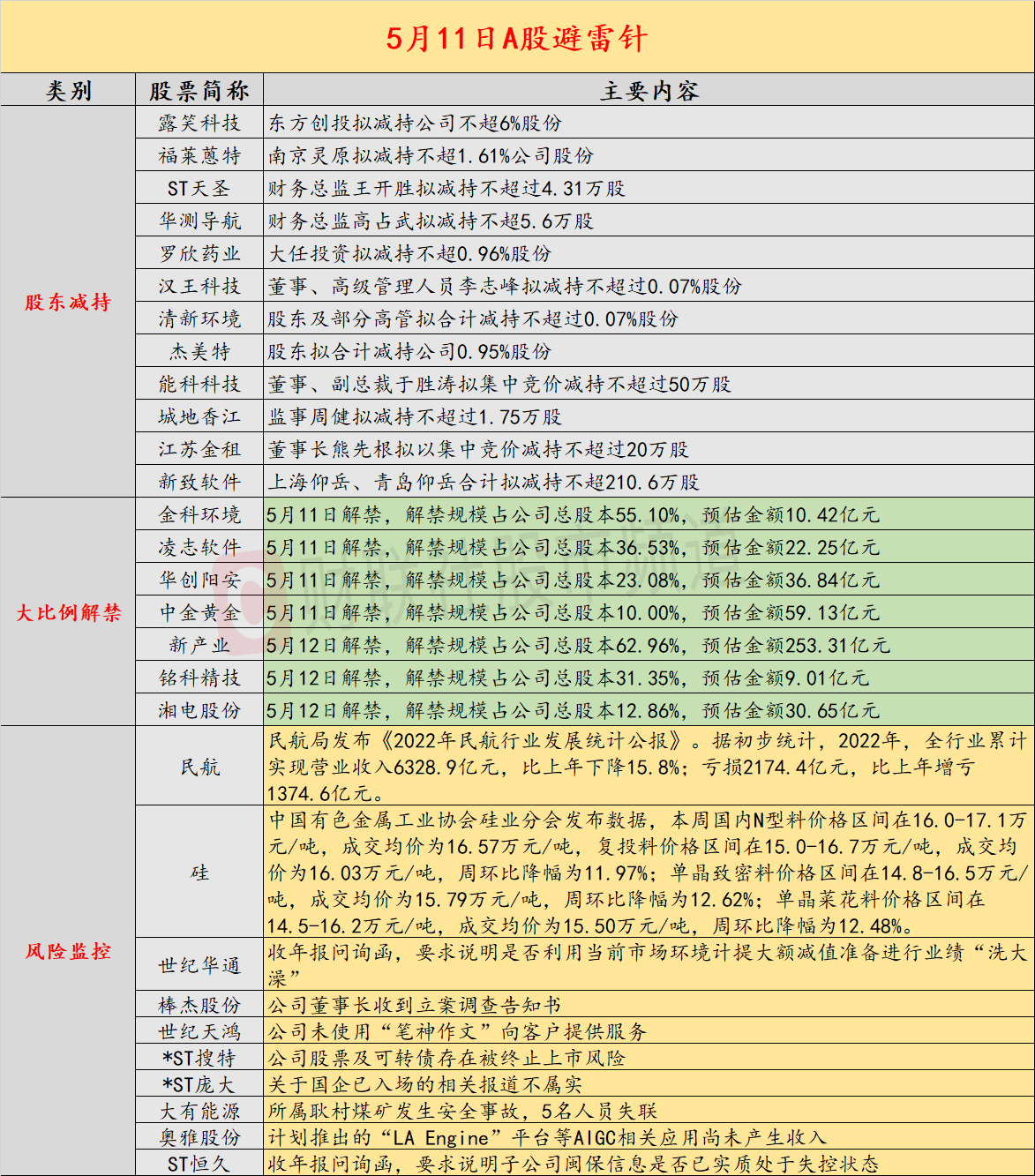Select the 主要内容 column header
Screen dimensions: 1035x1176
coord(649,90)
